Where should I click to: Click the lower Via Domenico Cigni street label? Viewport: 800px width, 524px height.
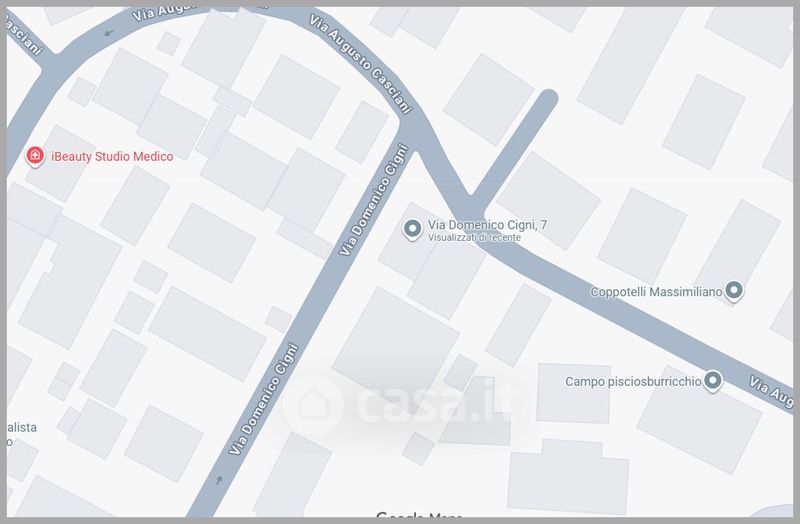[x=264, y=399]
